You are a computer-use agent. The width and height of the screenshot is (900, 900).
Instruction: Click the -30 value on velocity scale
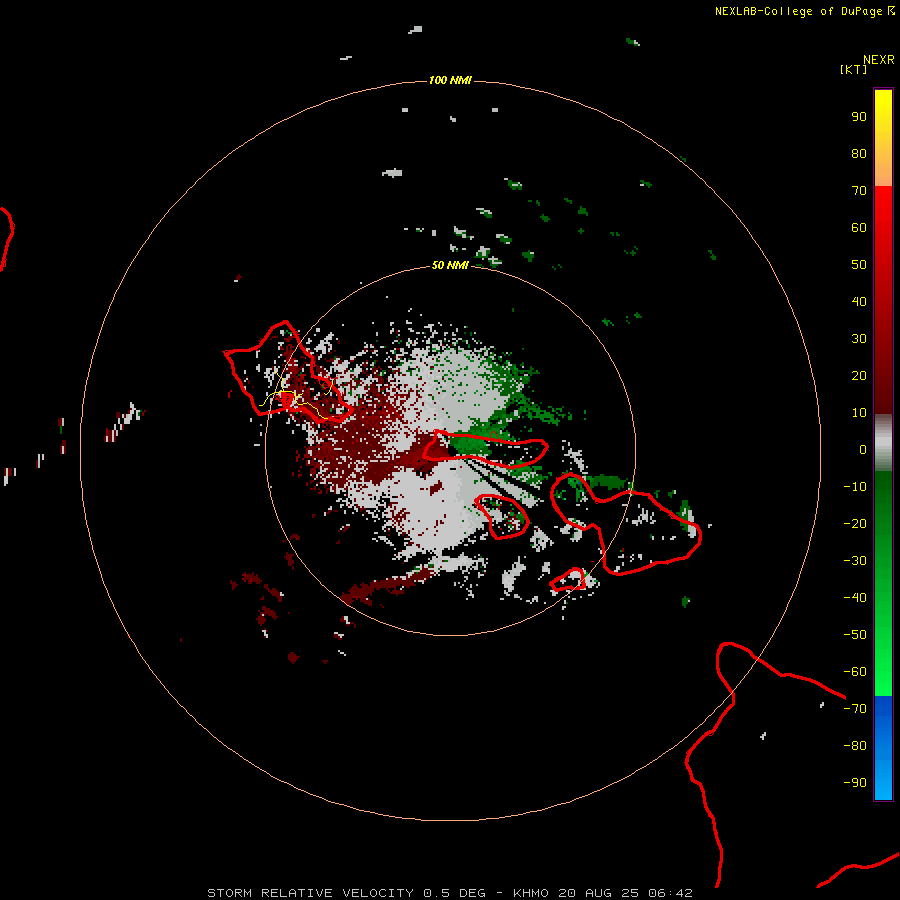855,561
